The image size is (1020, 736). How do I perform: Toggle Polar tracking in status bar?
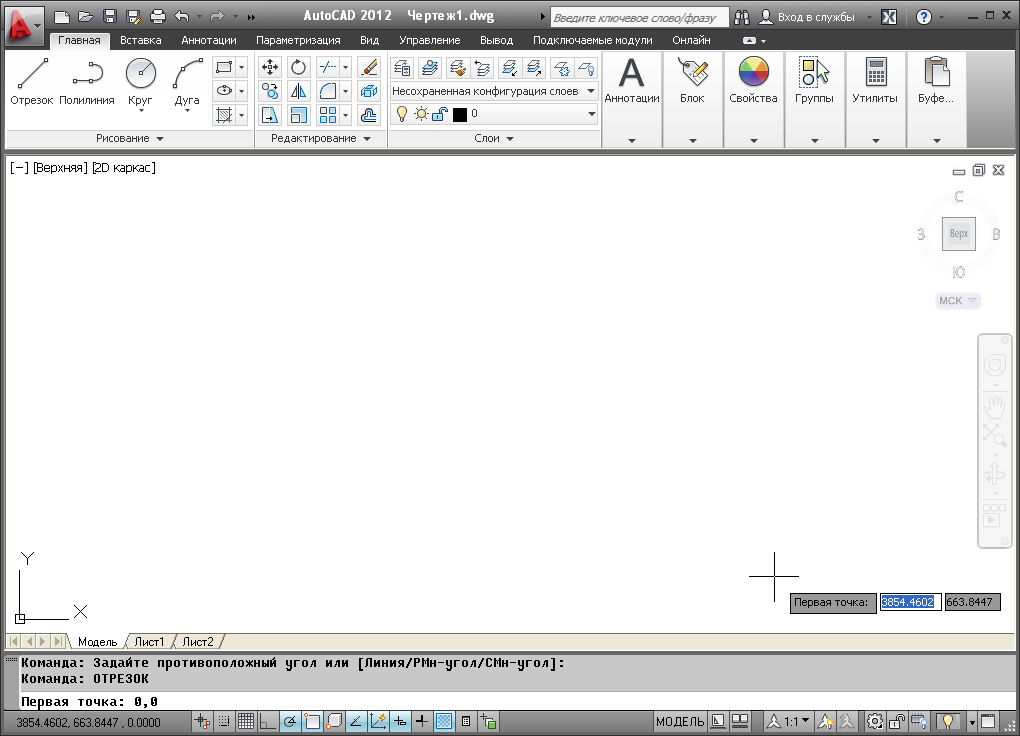coord(290,721)
